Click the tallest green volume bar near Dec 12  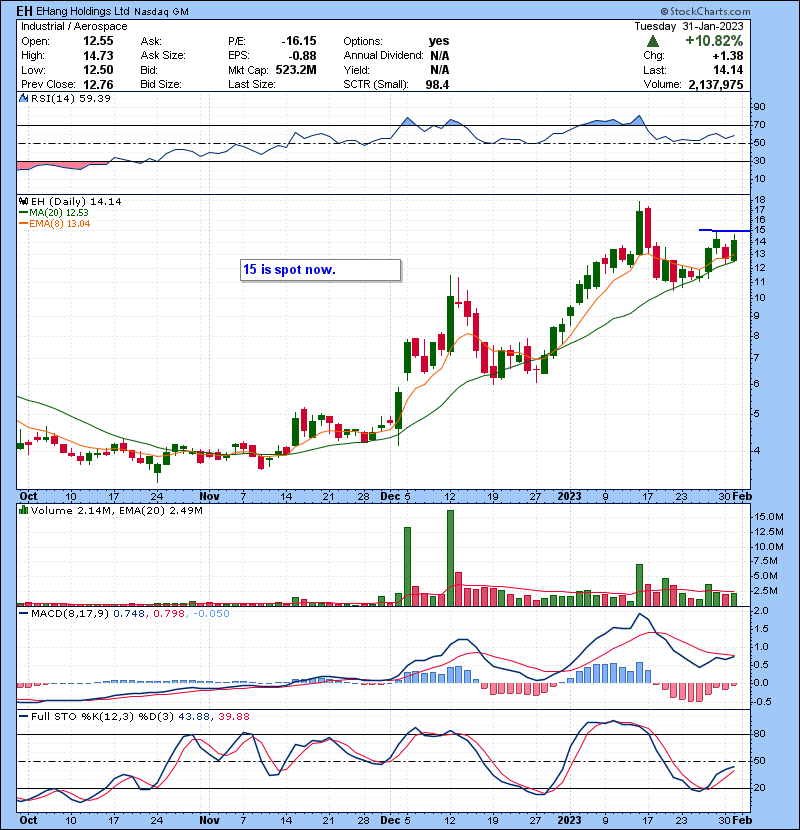(x=451, y=557)
